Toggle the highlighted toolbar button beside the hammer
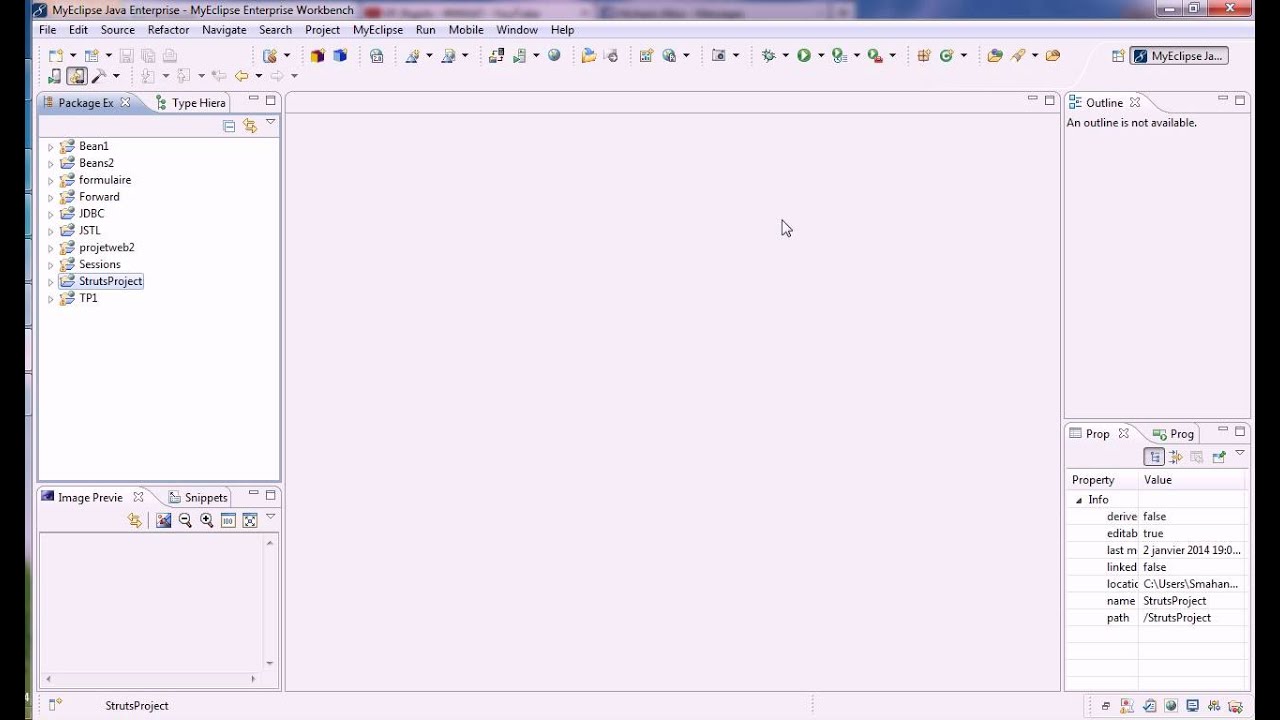This screenshot has height=720, width=1280. (x=77, y=76)
